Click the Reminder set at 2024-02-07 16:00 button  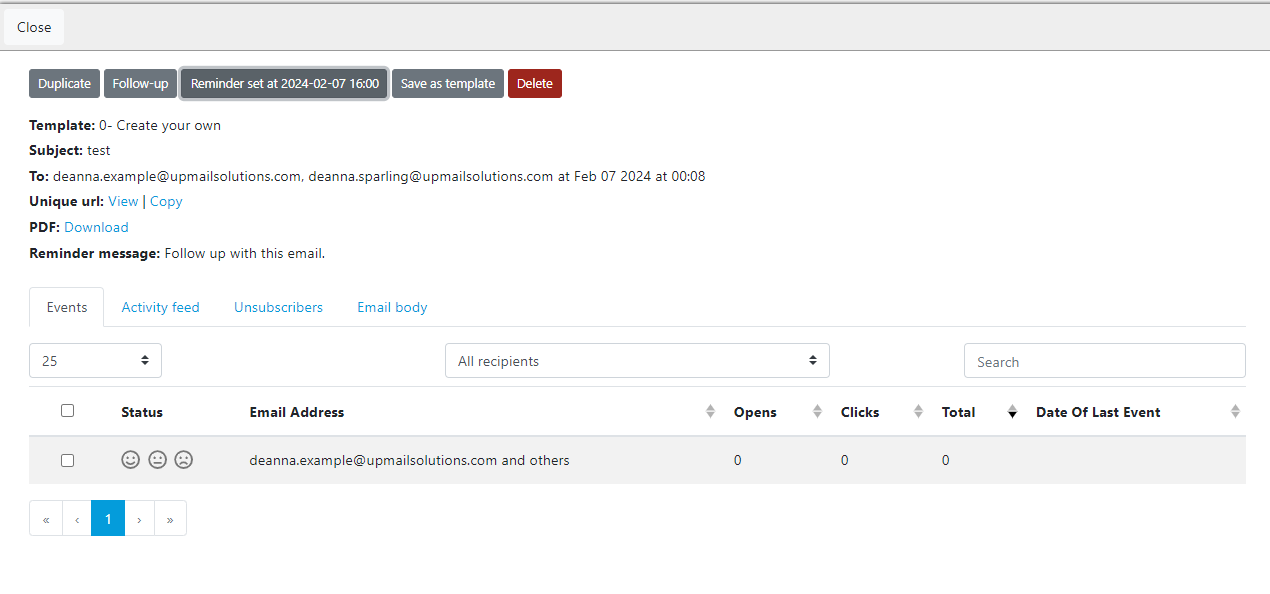click(285, 84)
